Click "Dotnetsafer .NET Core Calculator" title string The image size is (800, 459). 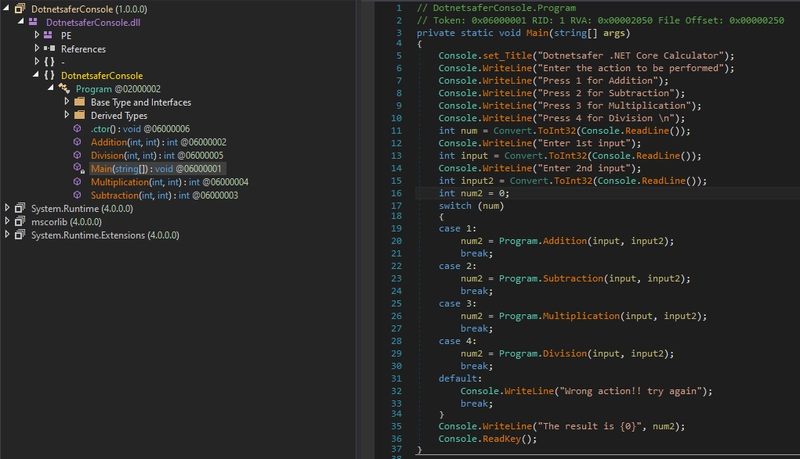(x=630, y=56)
